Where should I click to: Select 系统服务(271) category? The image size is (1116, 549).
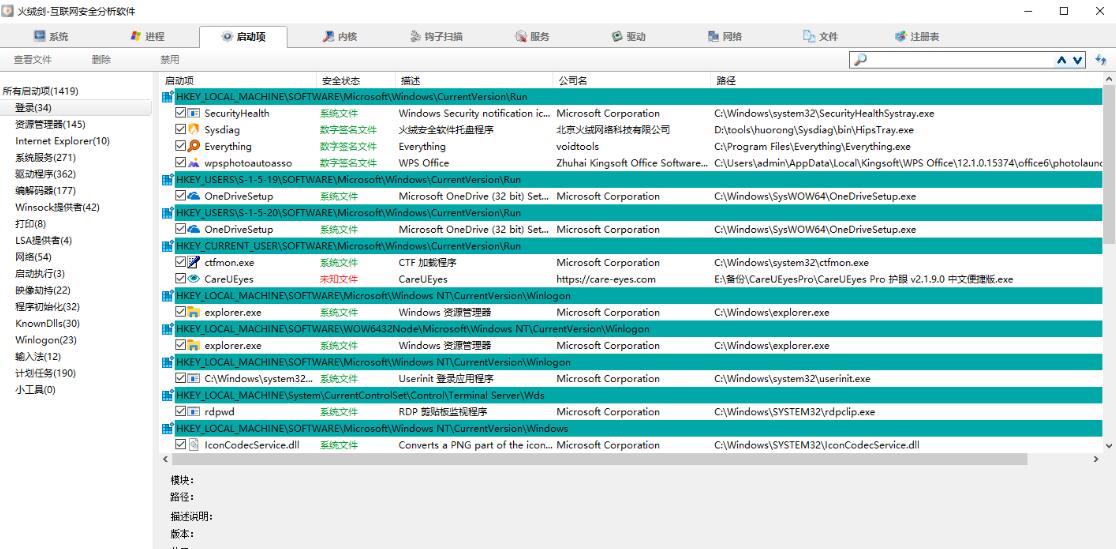click(46, 157)
